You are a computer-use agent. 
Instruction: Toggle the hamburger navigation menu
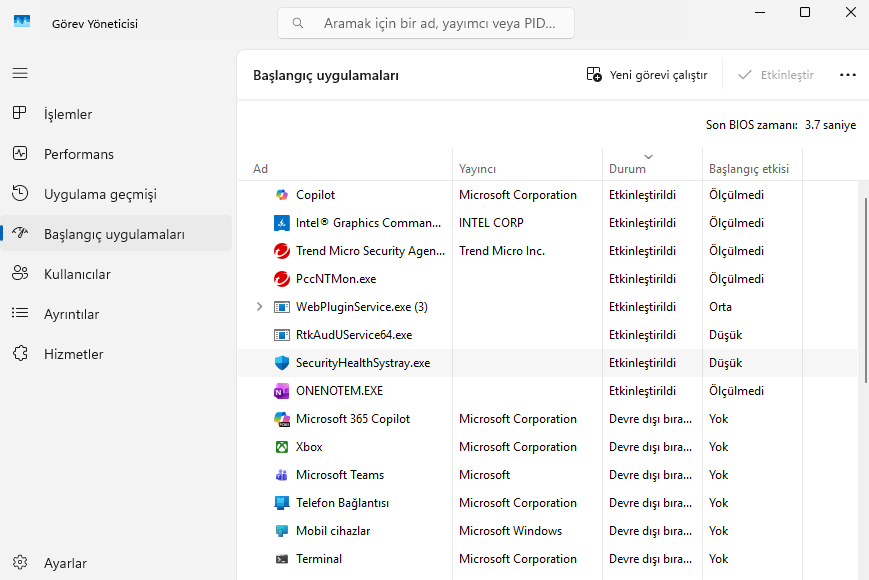coord(20,73)
